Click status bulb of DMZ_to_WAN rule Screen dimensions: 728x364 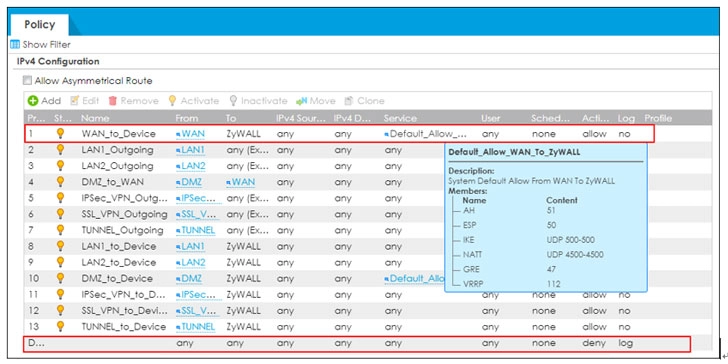(60, 182)
